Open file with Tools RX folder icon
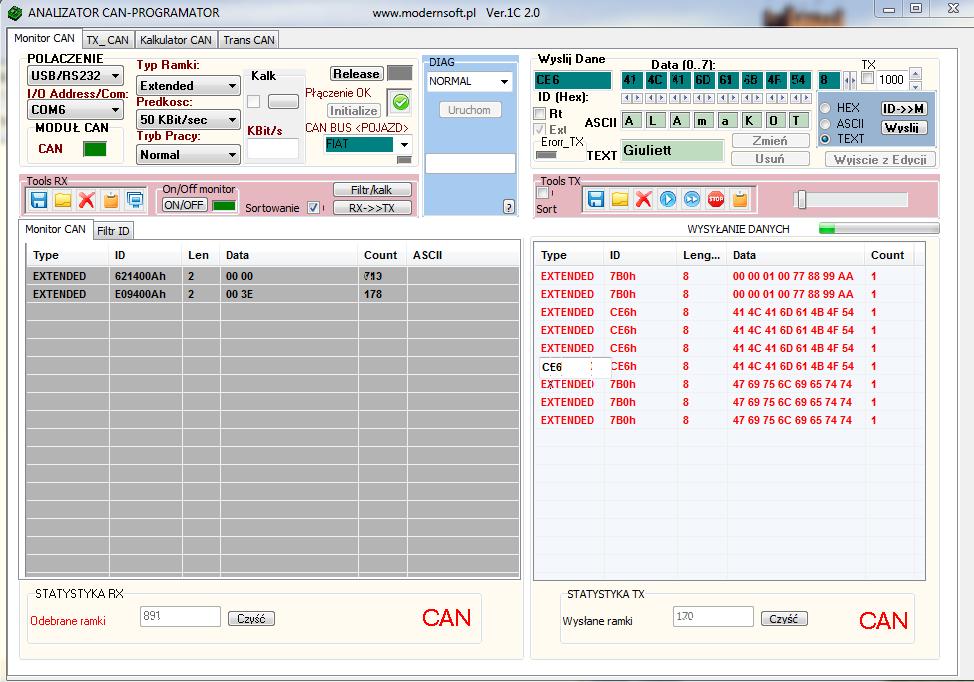Image resolution: width=974 pixels, height=682 pixels. 63,200
